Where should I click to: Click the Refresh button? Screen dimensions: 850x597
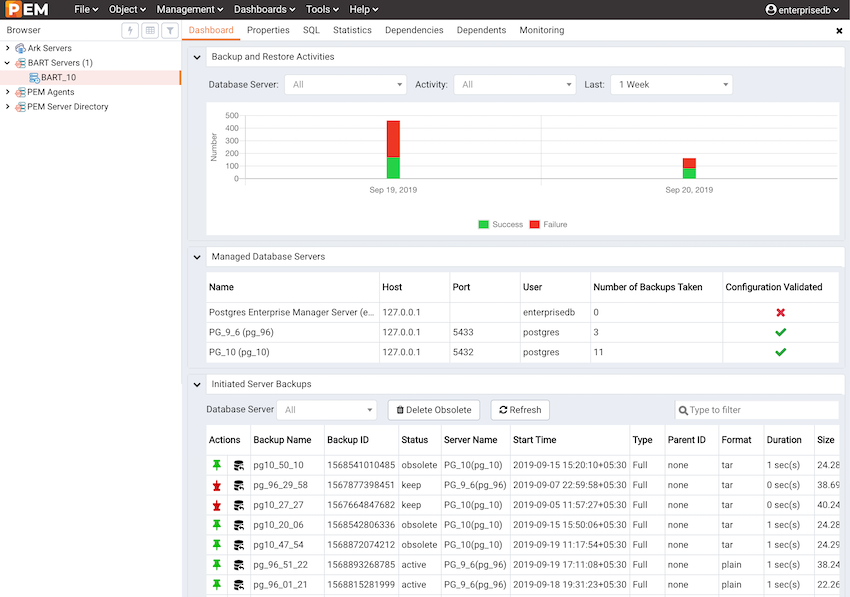pyautogui.click(x=520, y=410)
